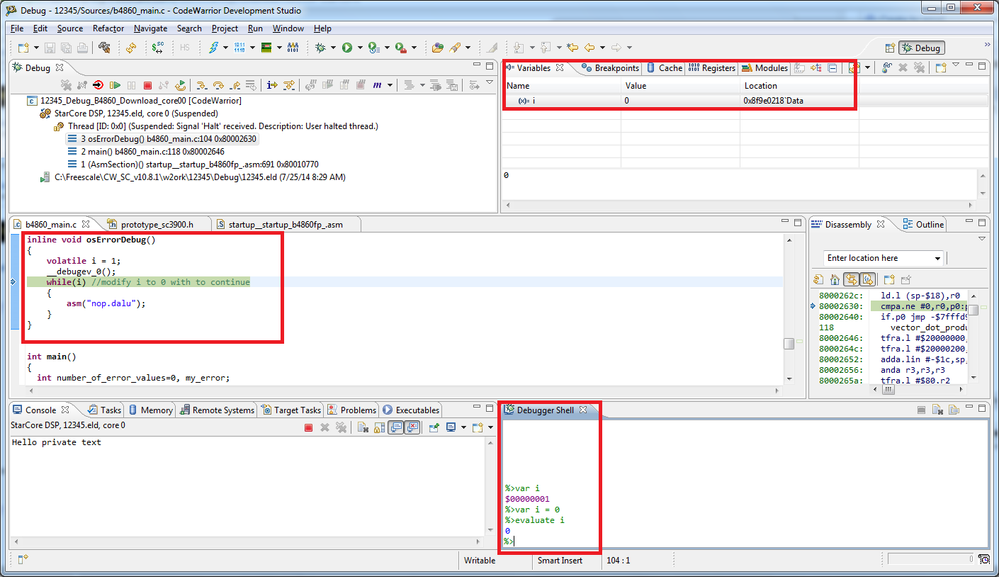Click the Restart icon in Debug view
The image size is (999, 577).
[180, 85]
